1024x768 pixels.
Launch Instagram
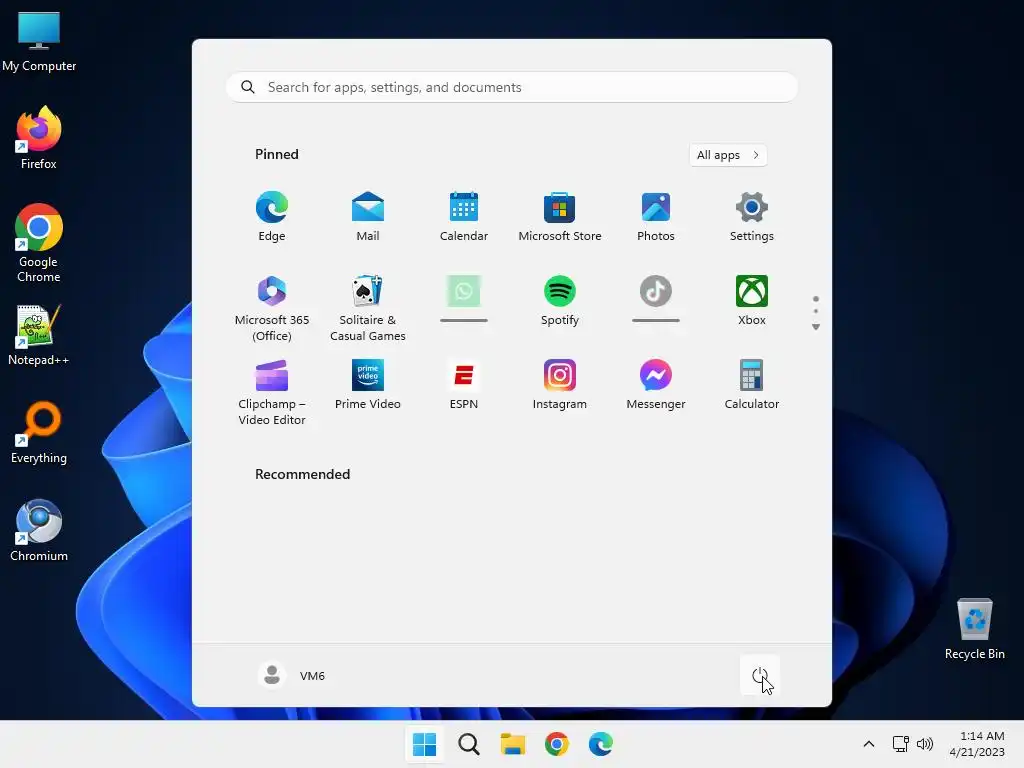560,385
